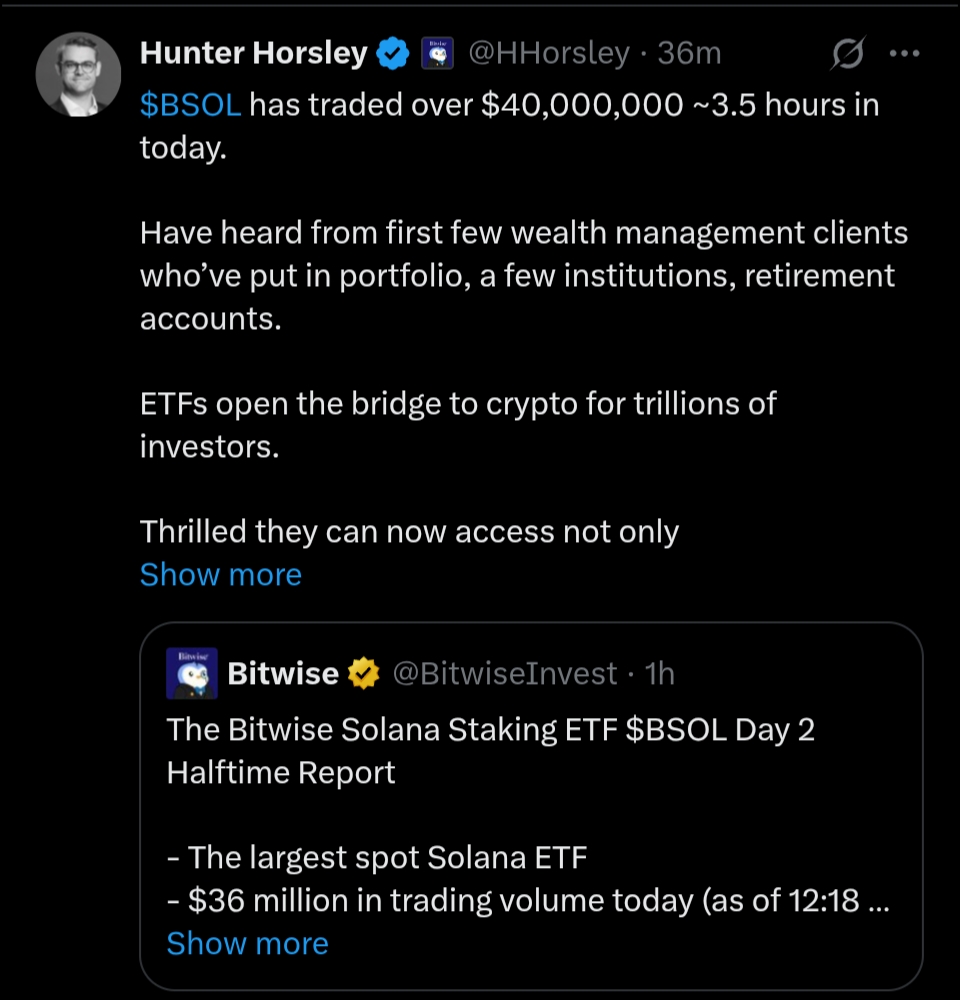Click the Hunter Horsley display name
The width and height of the screenshot is (960, 1000).
253,54
